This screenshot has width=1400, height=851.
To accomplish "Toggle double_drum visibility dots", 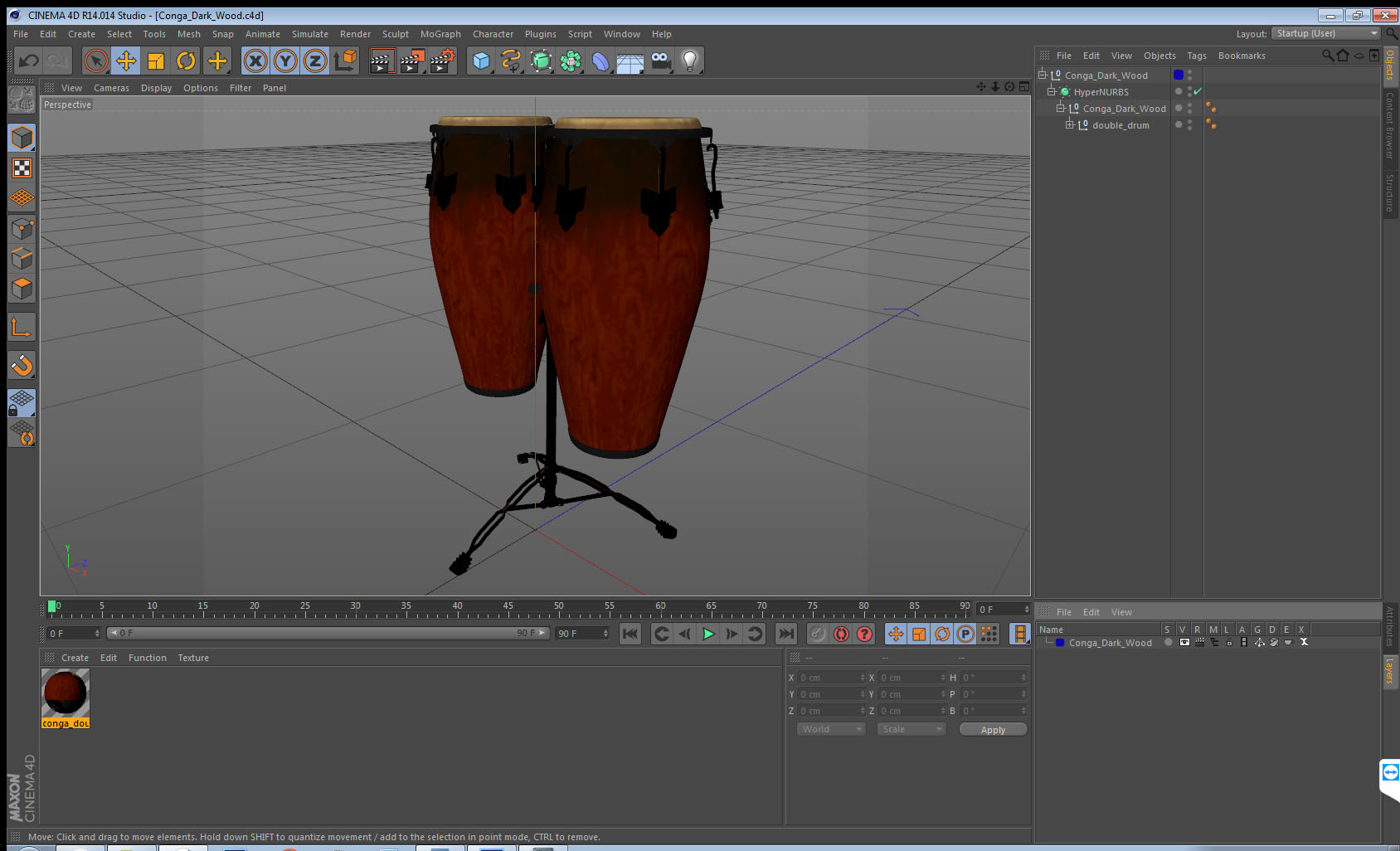I will (x=1189, y=124).
